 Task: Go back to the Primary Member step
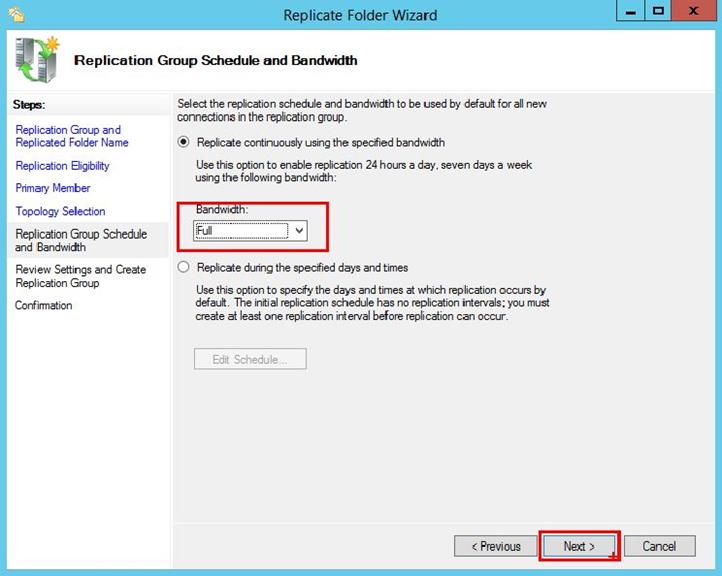[x=52, y=188]
